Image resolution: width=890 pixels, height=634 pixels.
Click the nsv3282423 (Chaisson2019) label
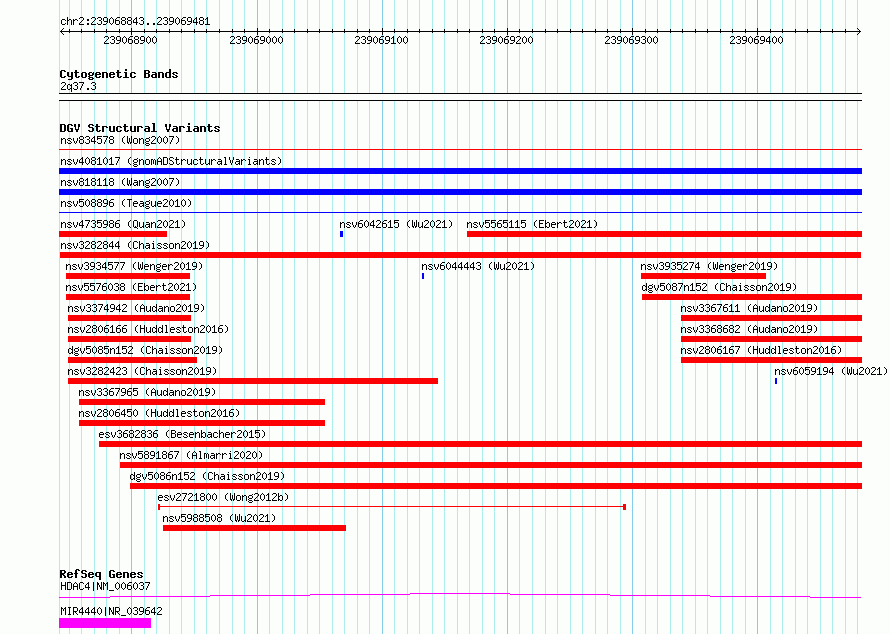[142, 371]
